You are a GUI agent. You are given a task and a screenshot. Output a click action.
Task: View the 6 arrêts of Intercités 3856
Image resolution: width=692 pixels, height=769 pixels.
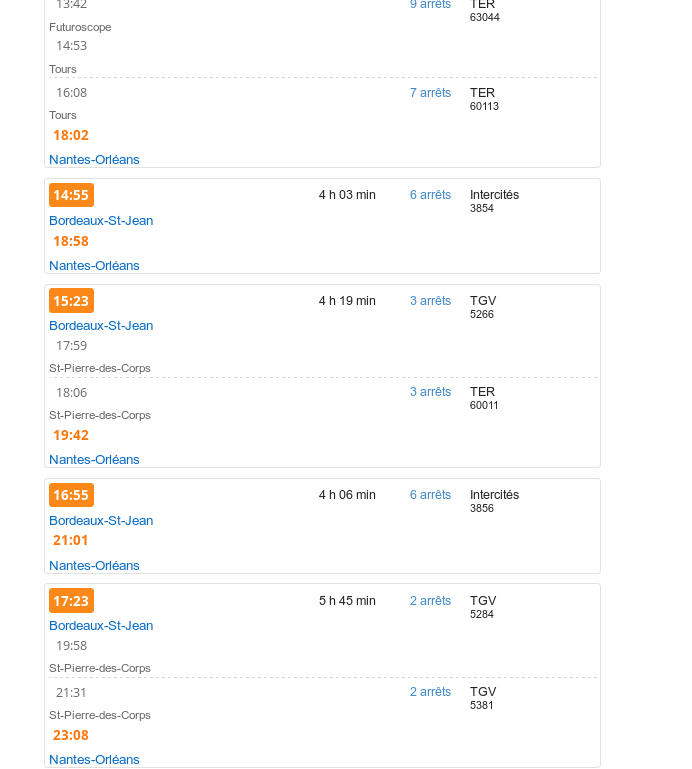430,495
